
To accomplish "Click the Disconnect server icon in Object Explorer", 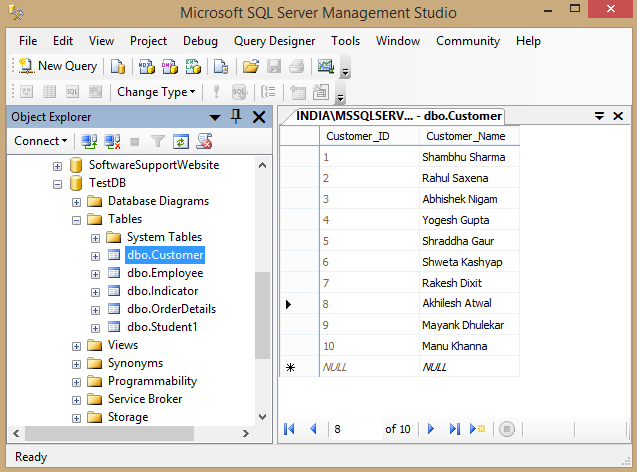I will tap(112, 141).
